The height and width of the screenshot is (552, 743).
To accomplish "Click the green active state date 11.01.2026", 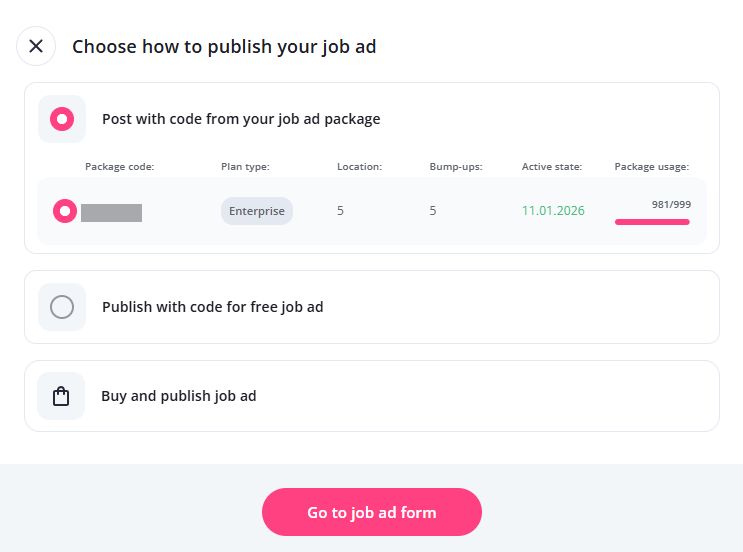I will [553, 211].
